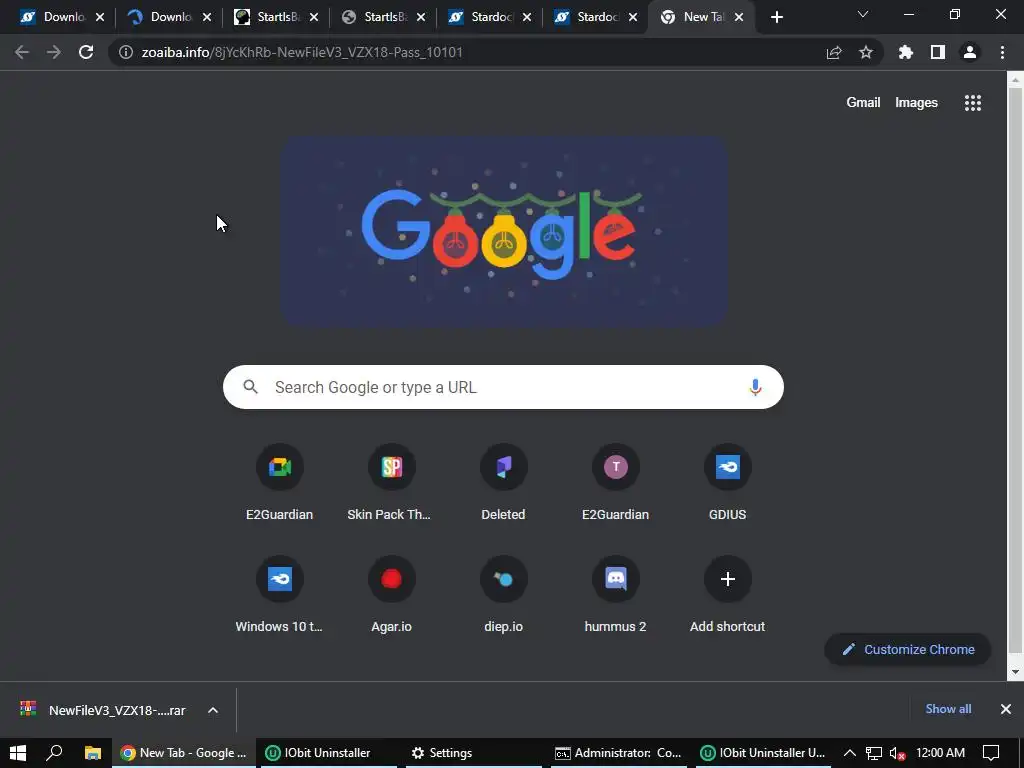
Task: Open the diep.io shortcut
Action: [503, 594]
